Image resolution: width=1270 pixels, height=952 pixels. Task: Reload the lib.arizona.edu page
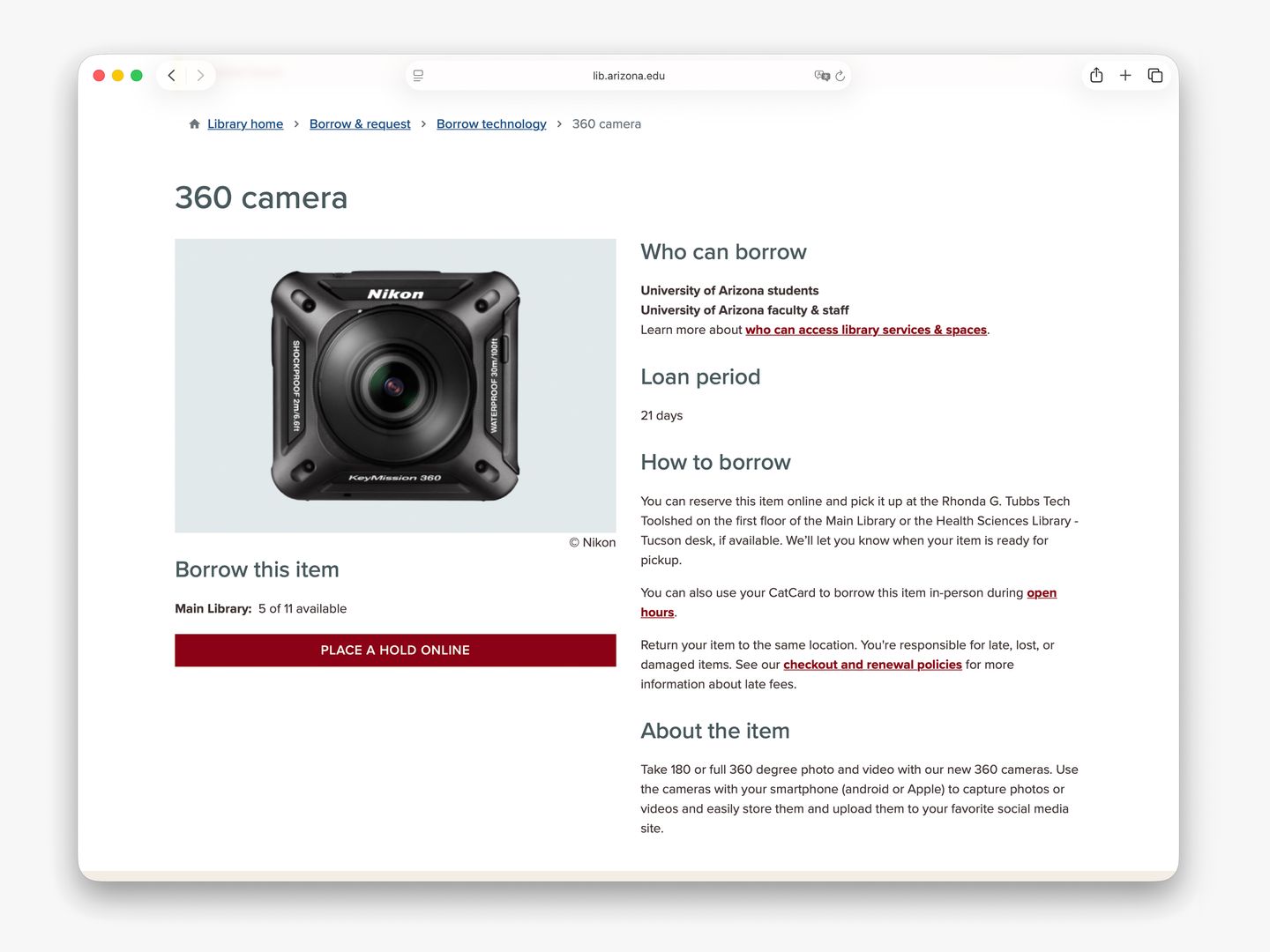click(x=840, y=76)
